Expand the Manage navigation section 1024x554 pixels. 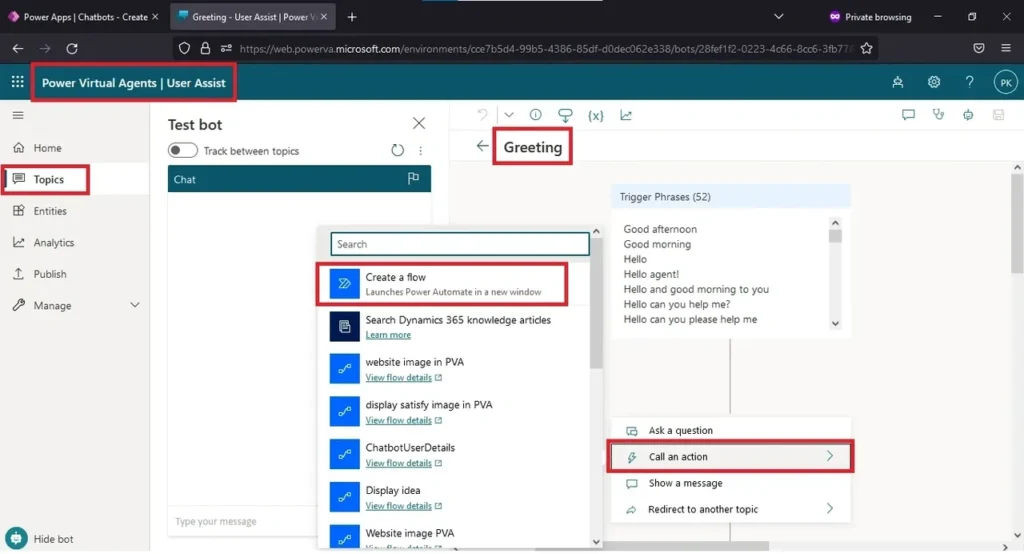pyautogui.click(x=135, y=305)
